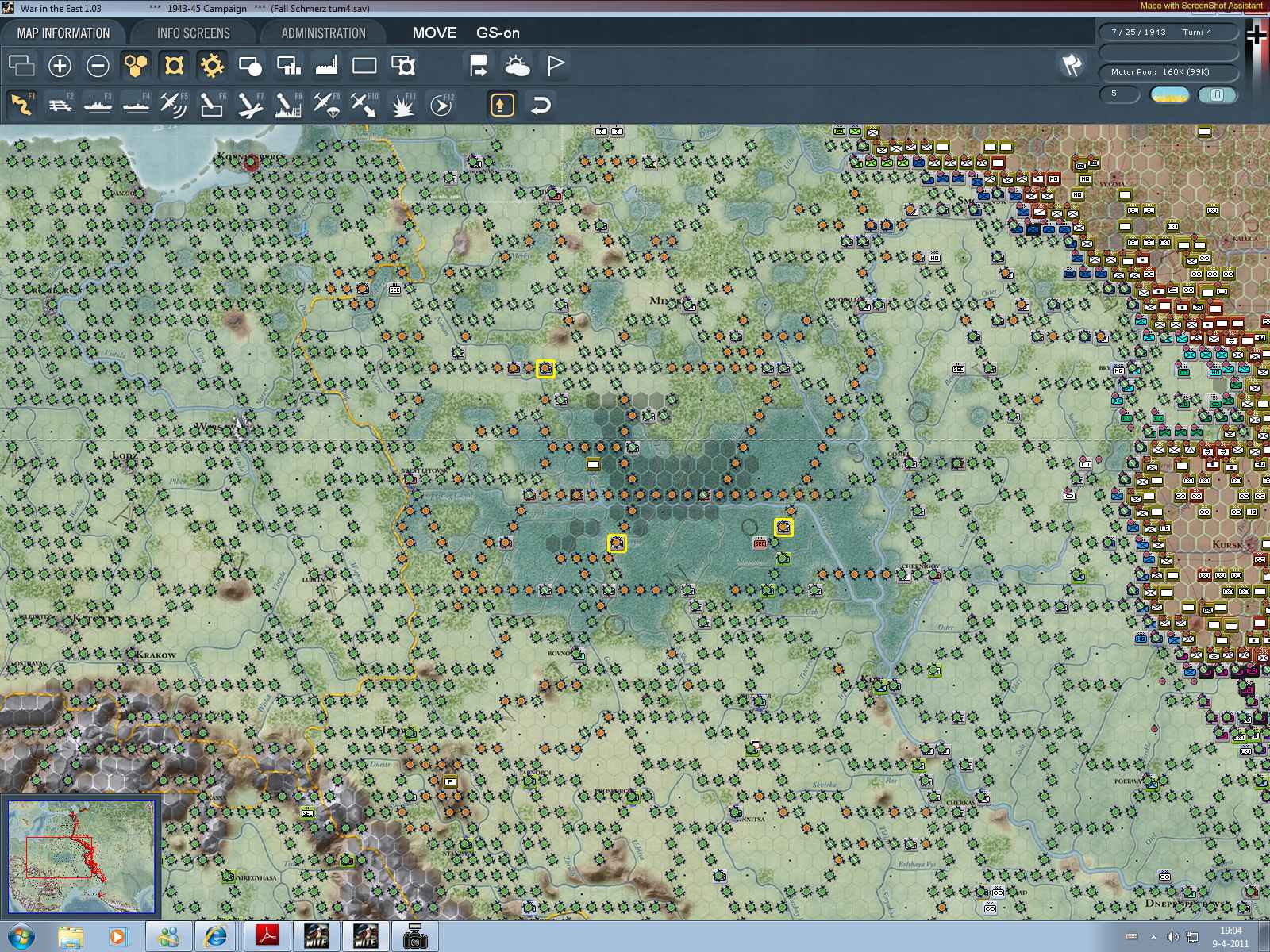The height and width of the screenshot is (952, 1270).
Task: Click the MOVE mode label
Action: coord(434,33)
